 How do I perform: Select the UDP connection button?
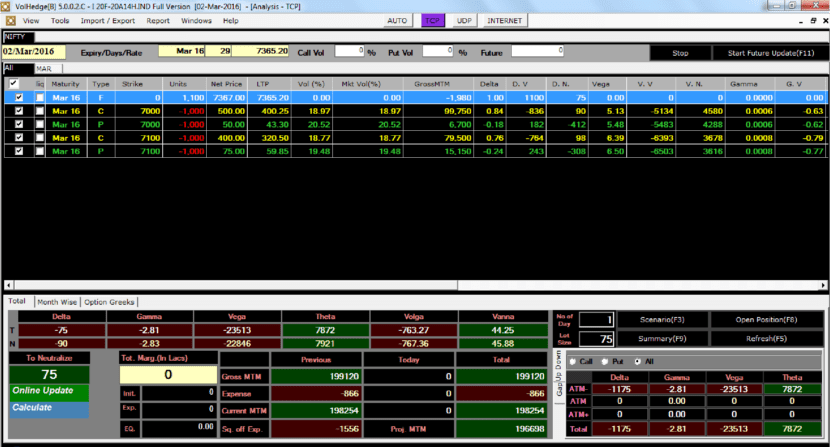(464, 21)
